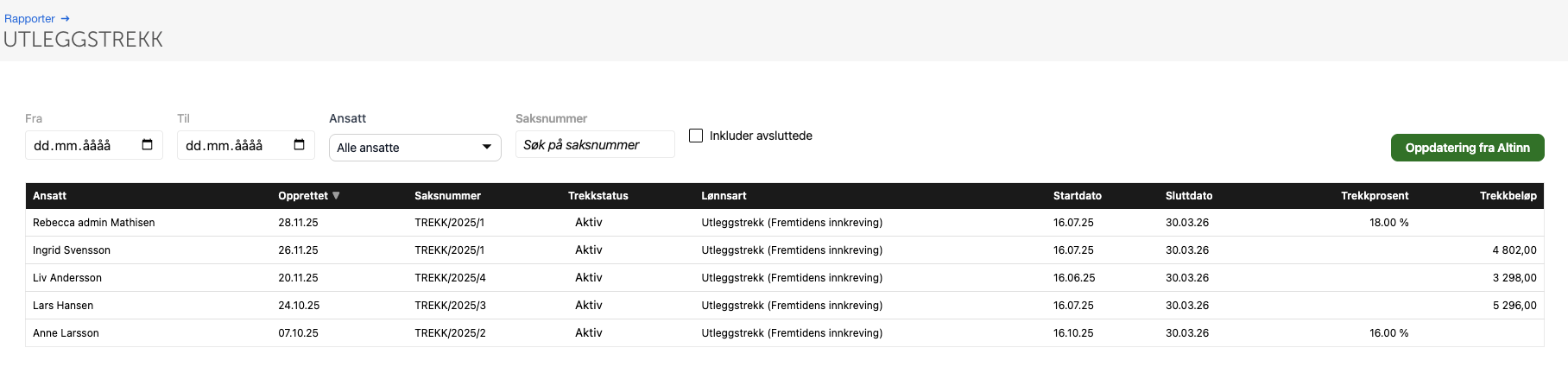The width and height of the screenshot is (1568, 373).
Task: Click 3 298,00 Trekkbeløp value
Action: (1514, 278)
